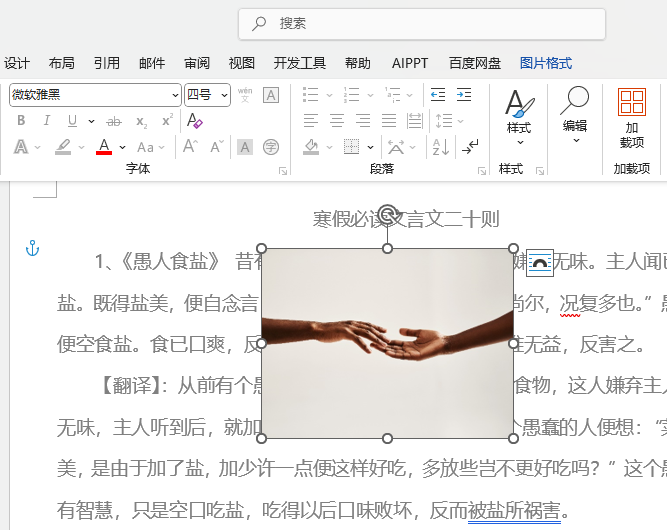
Task: Switch to the References (引用) tab
Action: point(107,63)
